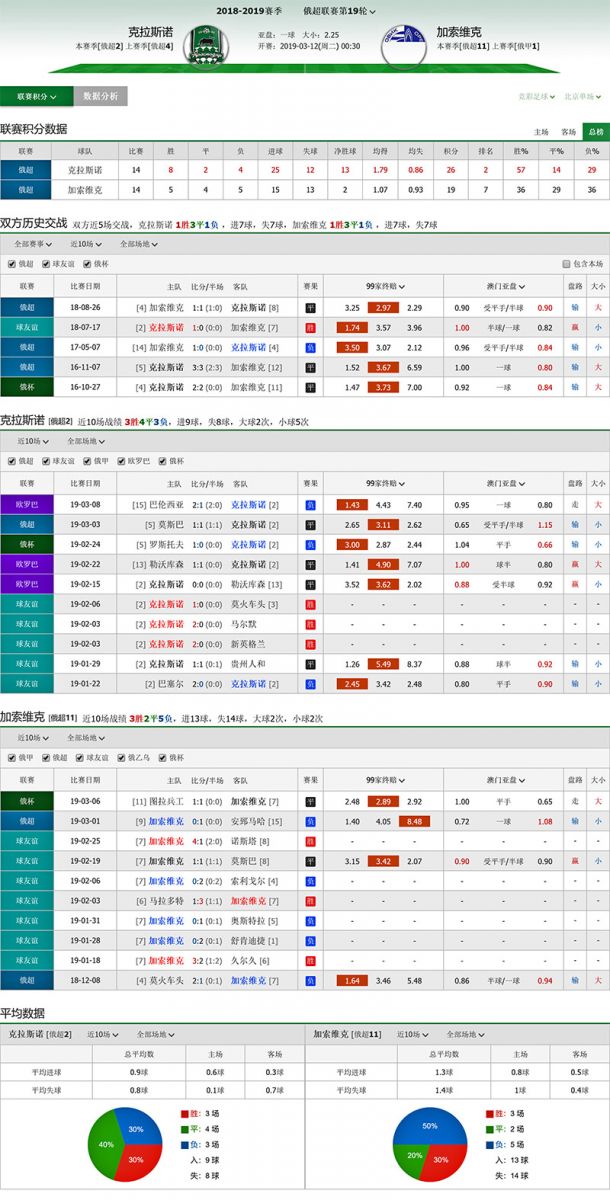Click the 平 badge in the 19-03-06 图拉兵工 row
This screenshot has height=1200, width=610.
pyautogui.click(x=310, y=801)
